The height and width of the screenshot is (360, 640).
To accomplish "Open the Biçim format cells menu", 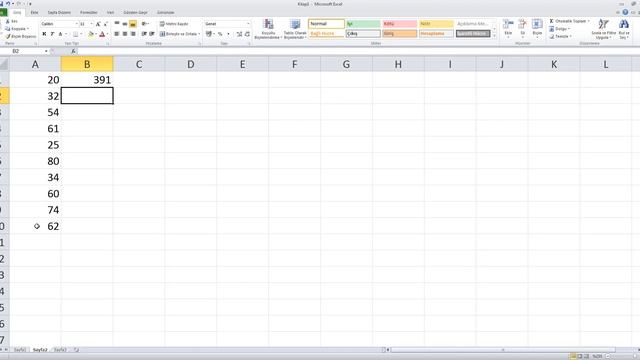I will click(537, 29).
